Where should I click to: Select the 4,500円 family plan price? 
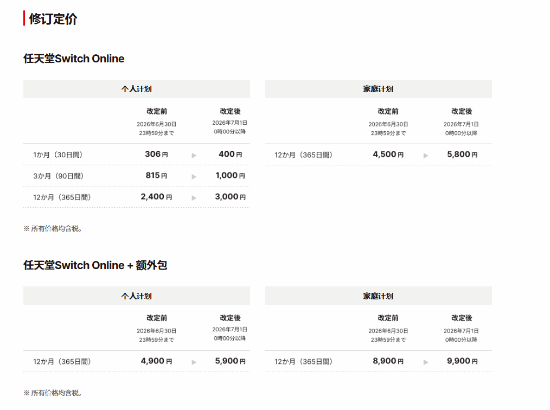[388, 154]
